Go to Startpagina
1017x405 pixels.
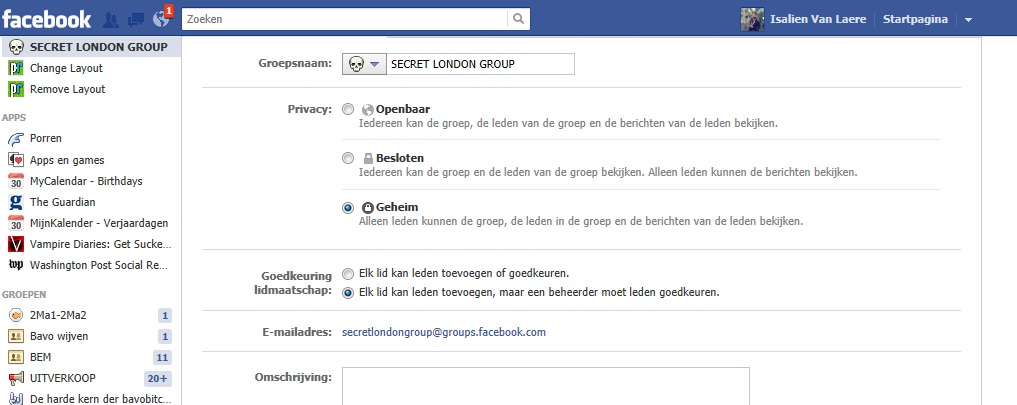pos(914,20)
